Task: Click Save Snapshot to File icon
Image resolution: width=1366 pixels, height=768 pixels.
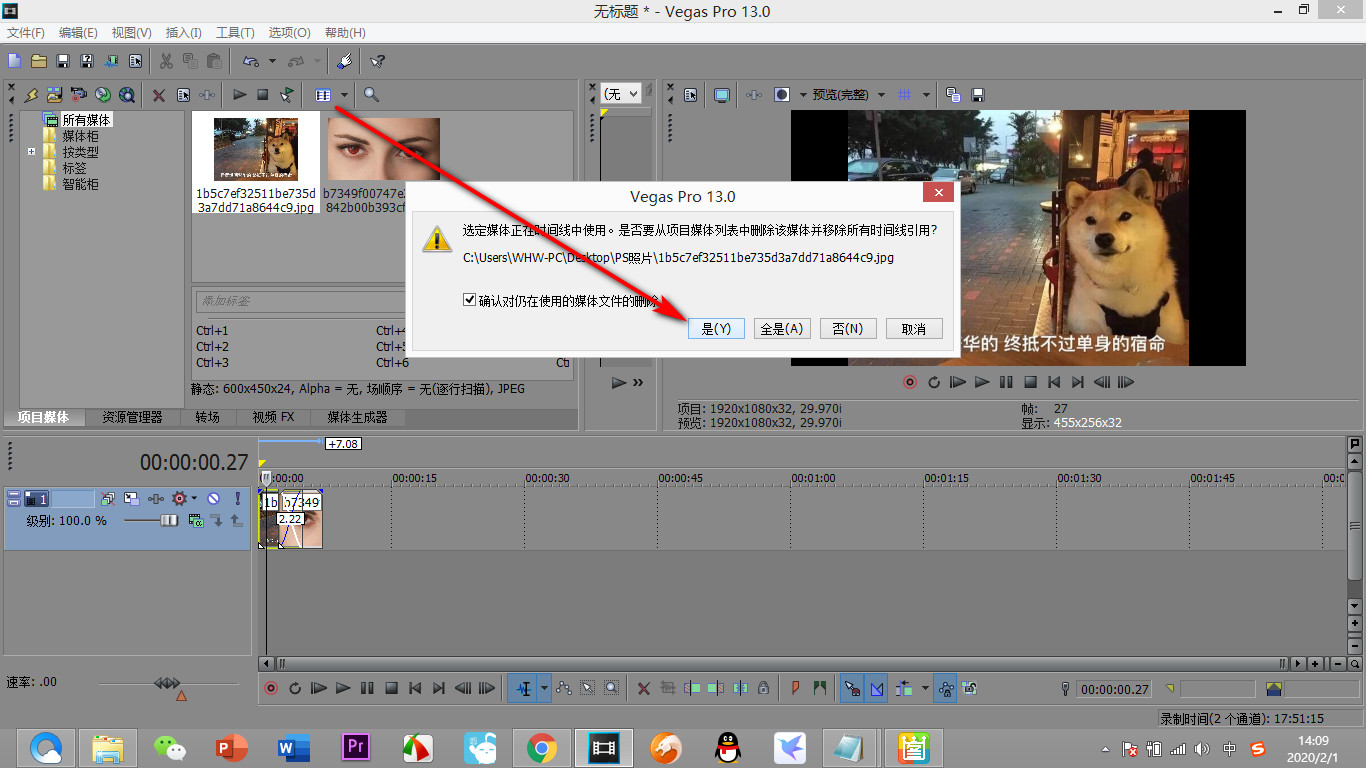Action: [978, 95]
